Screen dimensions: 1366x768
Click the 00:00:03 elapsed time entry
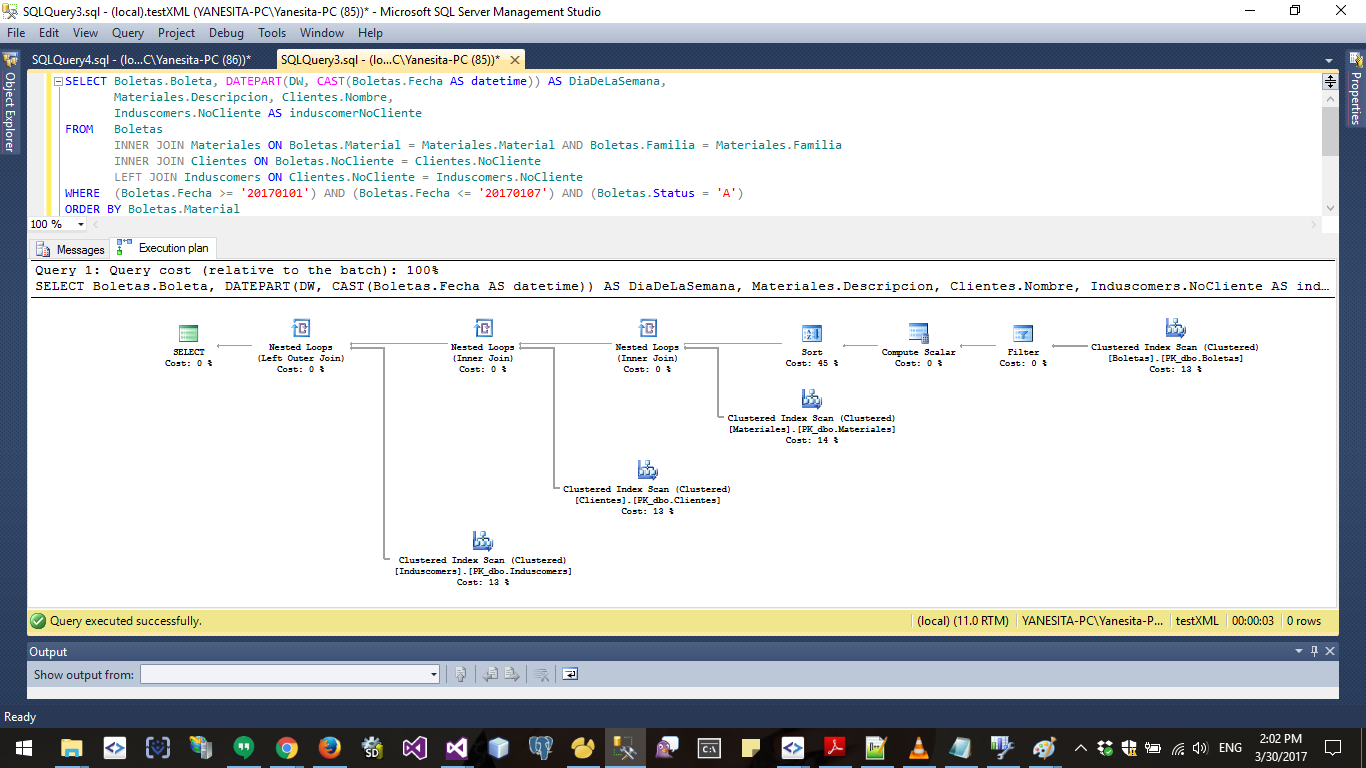click(1253, 621)
